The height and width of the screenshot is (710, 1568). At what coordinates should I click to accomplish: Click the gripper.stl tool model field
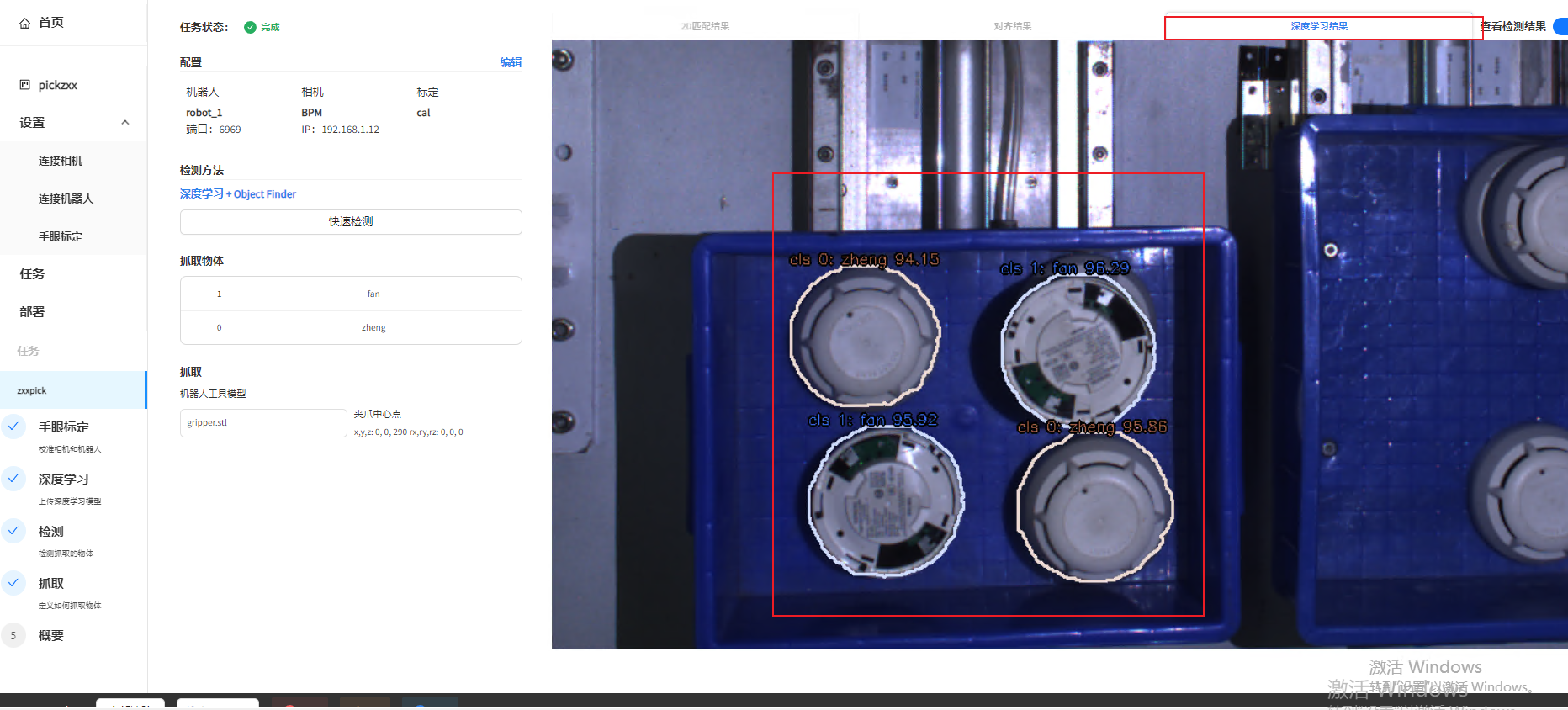pyautogui.click(x=263, y=423)
